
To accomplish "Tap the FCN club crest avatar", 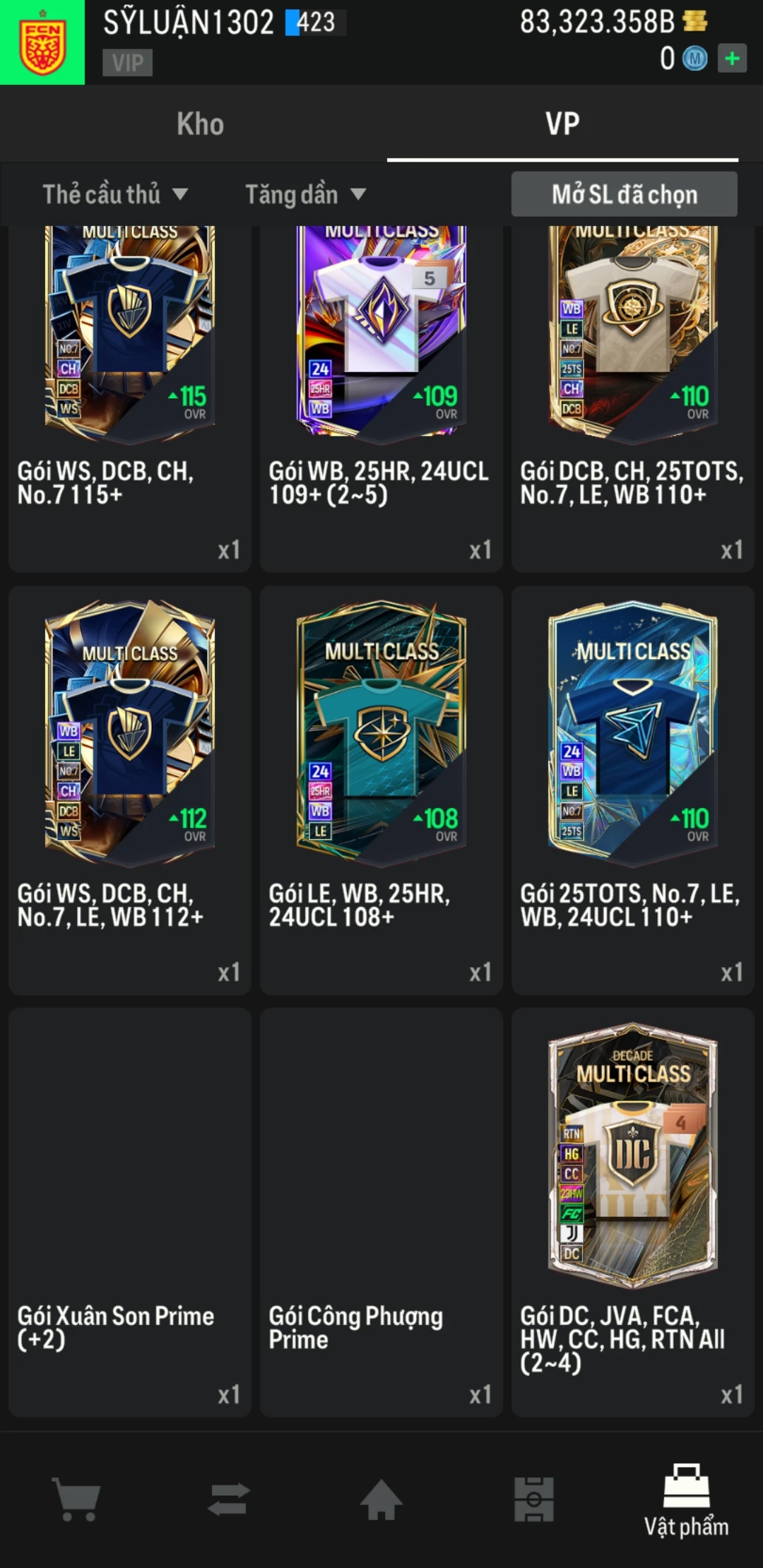I will [x=42, y=42].
